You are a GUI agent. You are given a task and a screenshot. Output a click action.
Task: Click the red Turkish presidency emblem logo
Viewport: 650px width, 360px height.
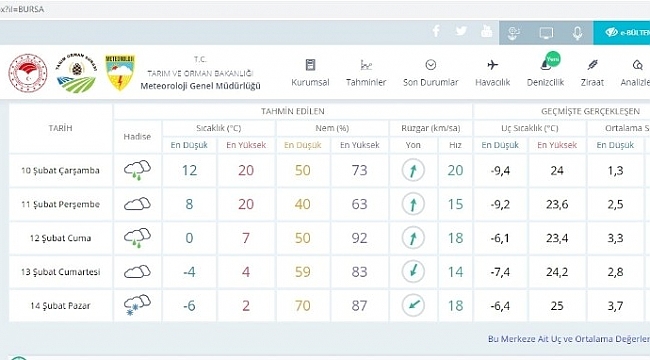[28, 73]
